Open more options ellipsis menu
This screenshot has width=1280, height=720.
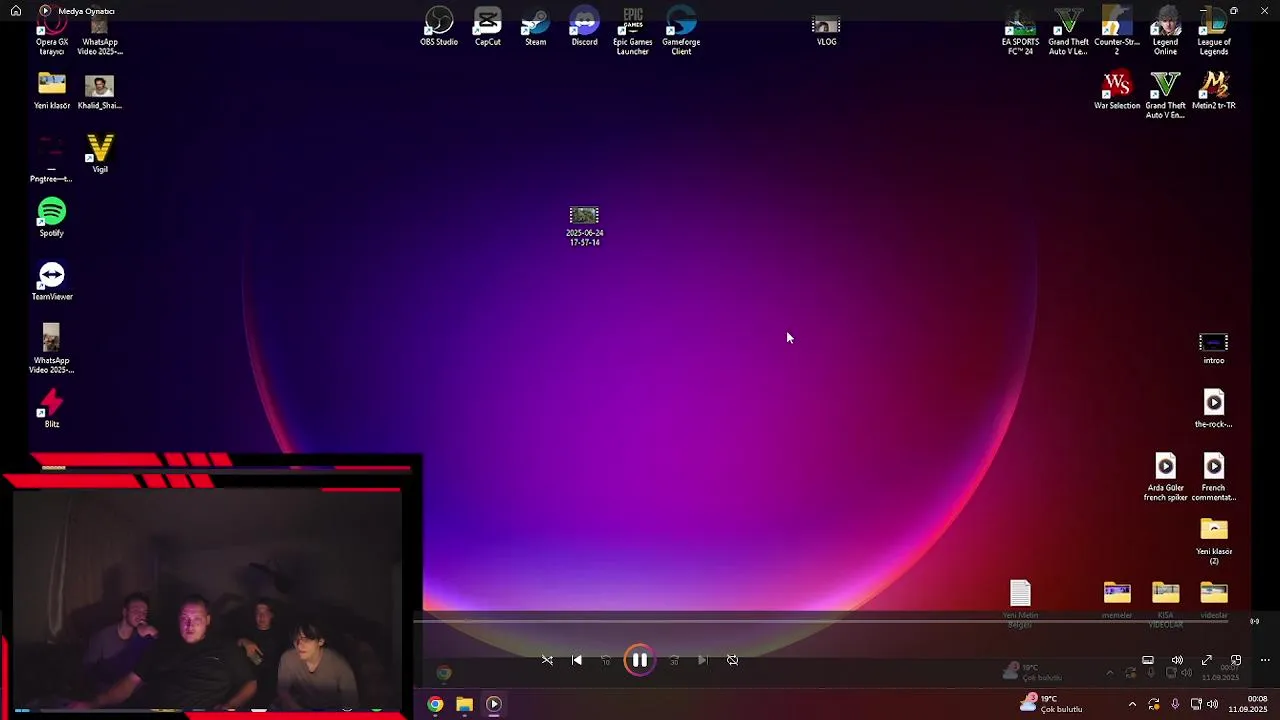click(1265, 660)
